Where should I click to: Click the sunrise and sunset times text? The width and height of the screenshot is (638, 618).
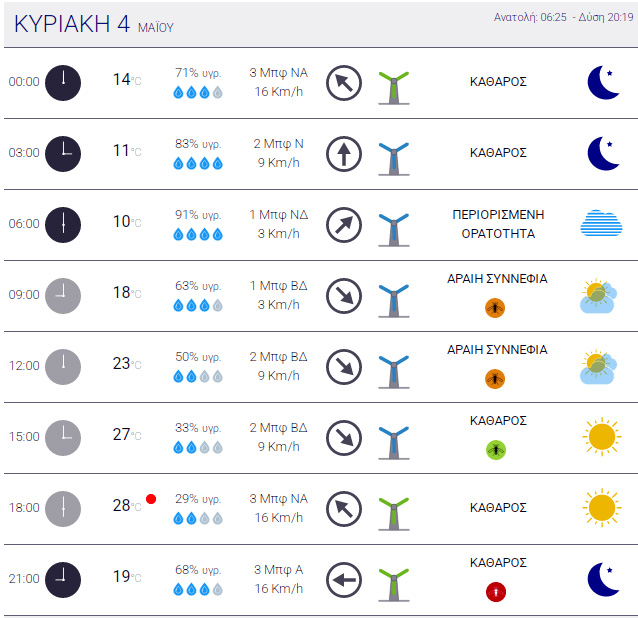coord(564,17)
